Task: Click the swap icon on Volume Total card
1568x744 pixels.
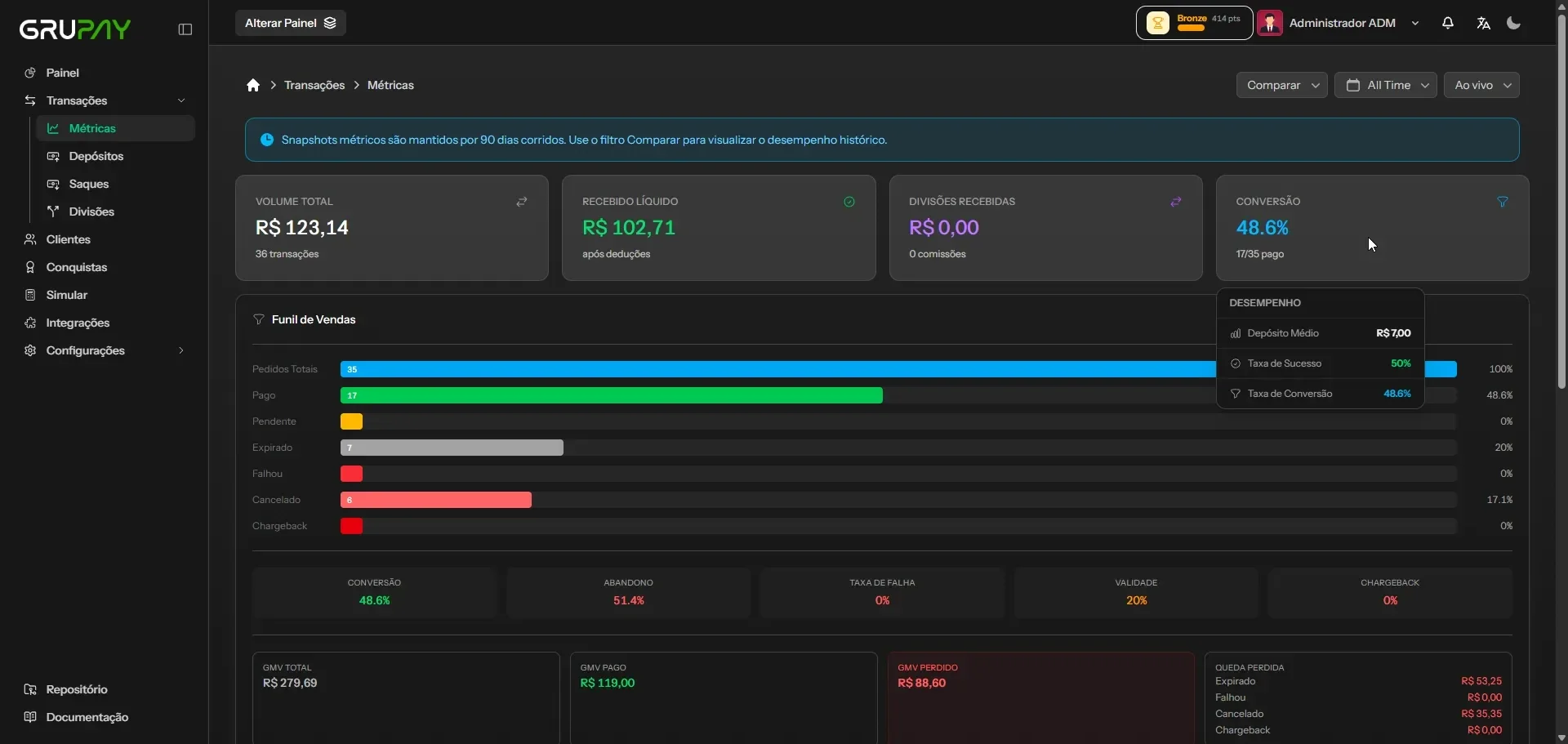Action: pos(522,202)
